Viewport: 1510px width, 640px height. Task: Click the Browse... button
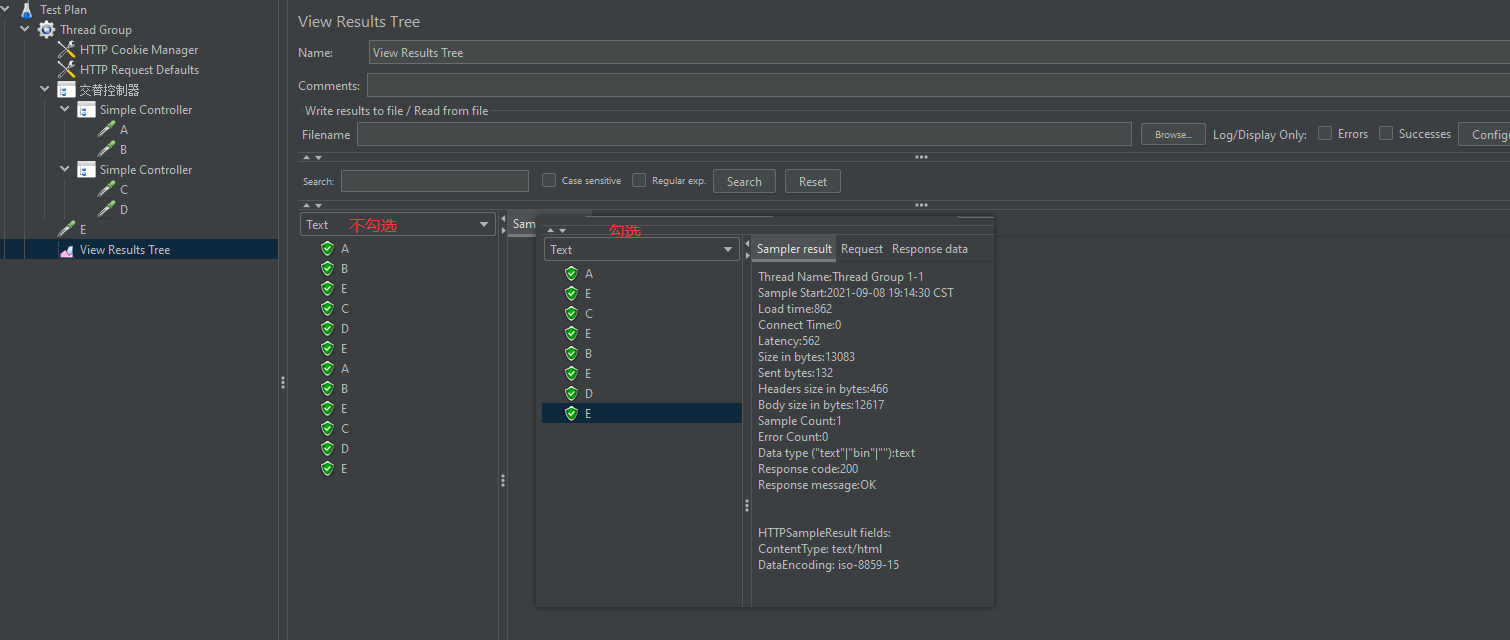1173,134
